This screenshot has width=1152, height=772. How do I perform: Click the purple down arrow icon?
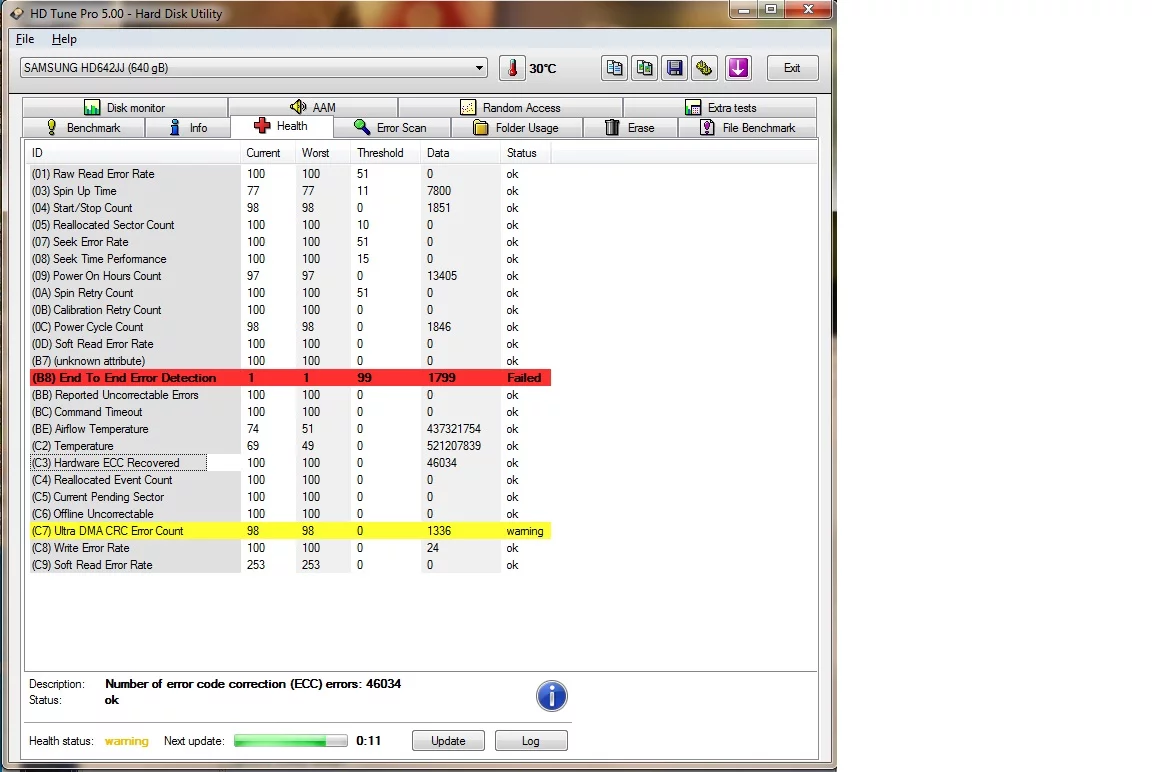738,68
